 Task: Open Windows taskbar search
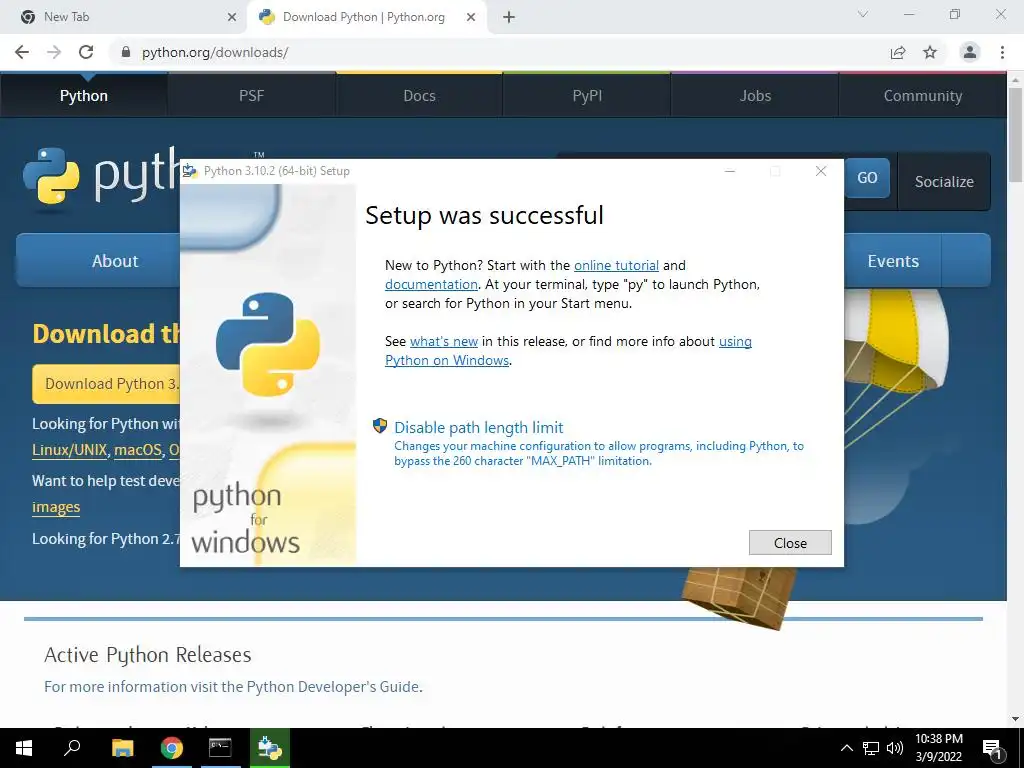(72, 748)
